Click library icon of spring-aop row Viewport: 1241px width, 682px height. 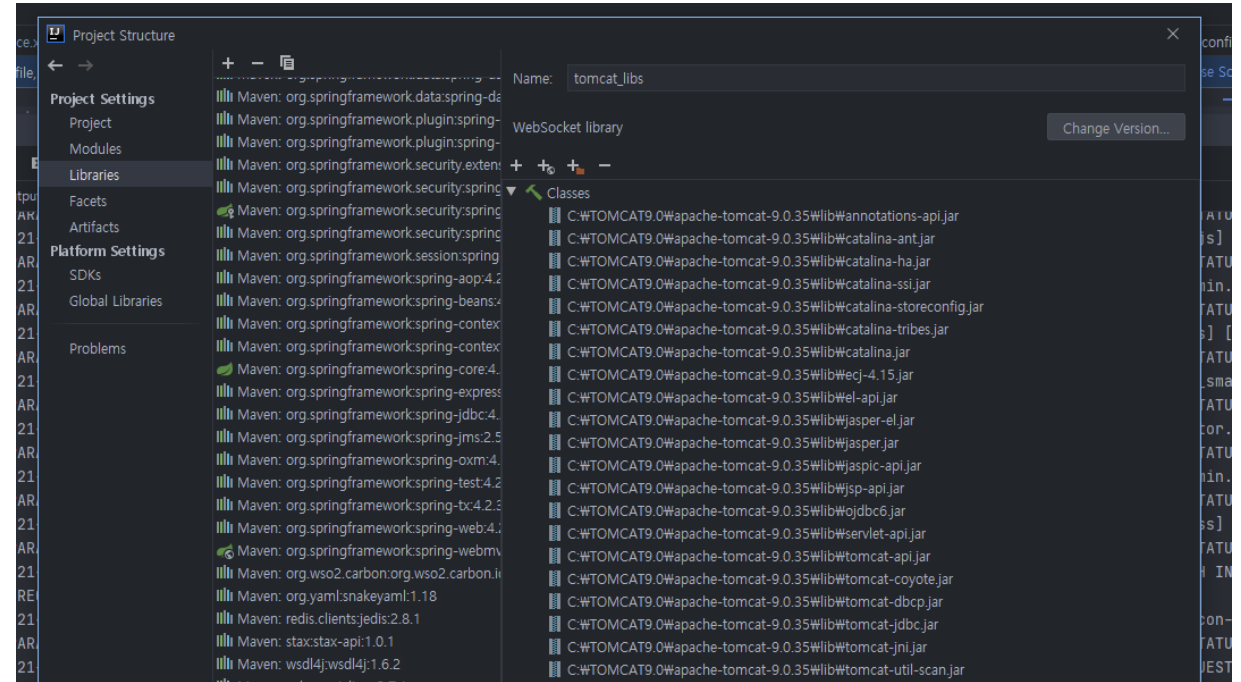pyautogui.click(x=225, y=278)
